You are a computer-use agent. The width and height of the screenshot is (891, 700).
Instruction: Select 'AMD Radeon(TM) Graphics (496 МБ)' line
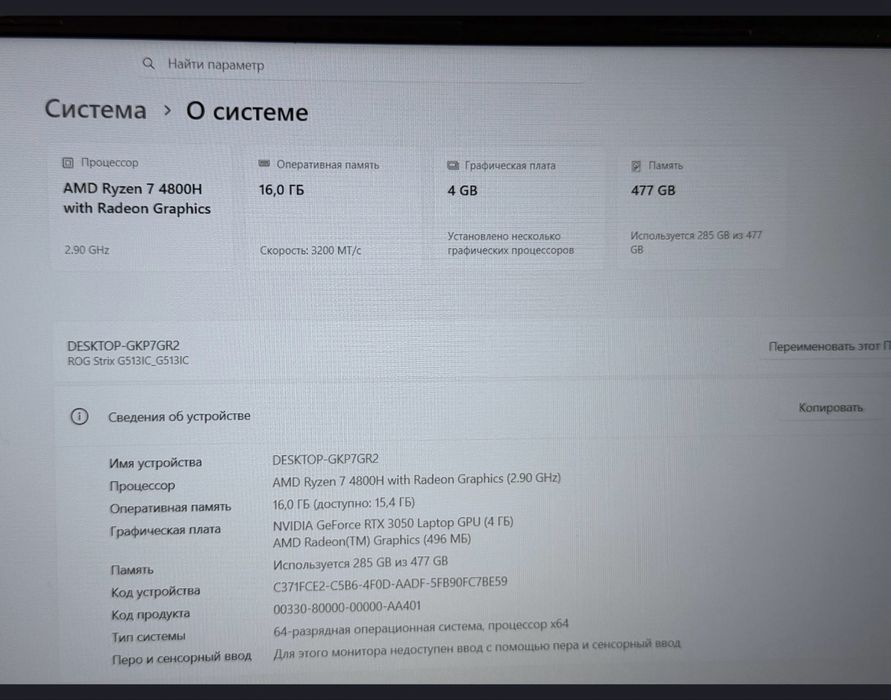[x=372, y=540]
